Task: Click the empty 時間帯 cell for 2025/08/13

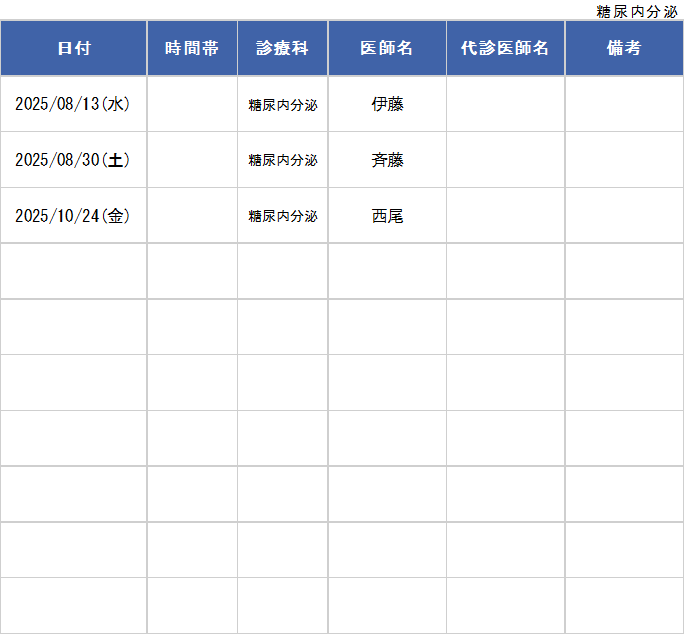Action: [192, 104]
